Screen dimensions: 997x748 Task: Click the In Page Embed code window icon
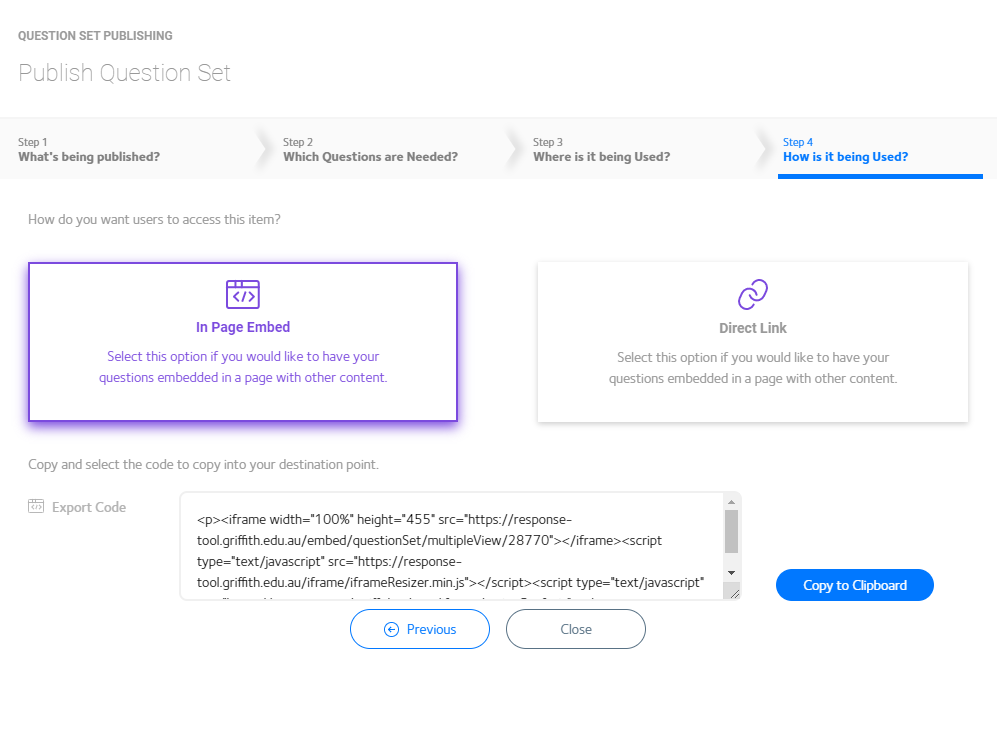(243, 294)
